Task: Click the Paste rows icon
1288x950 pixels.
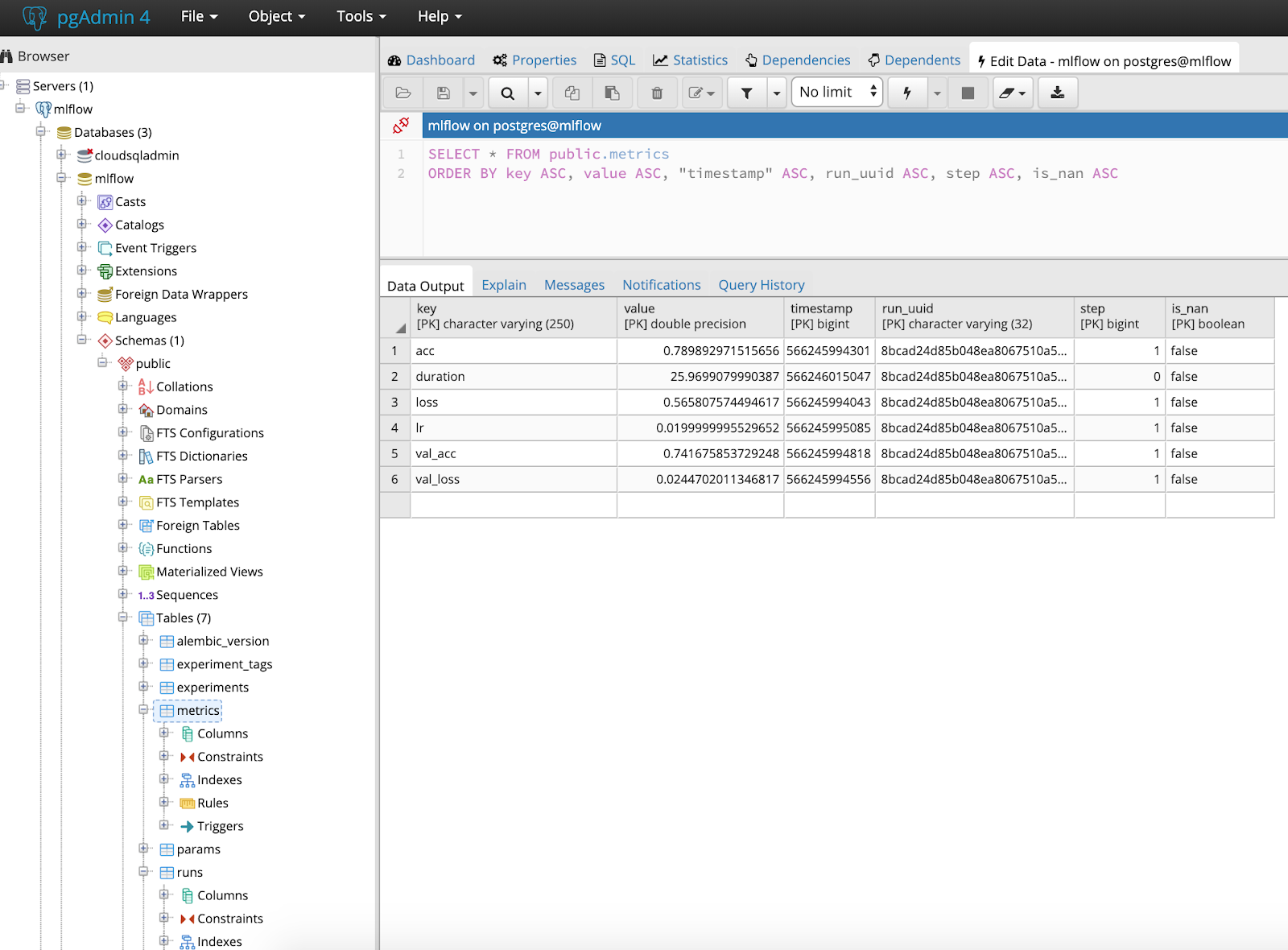Action: (612, 93)
